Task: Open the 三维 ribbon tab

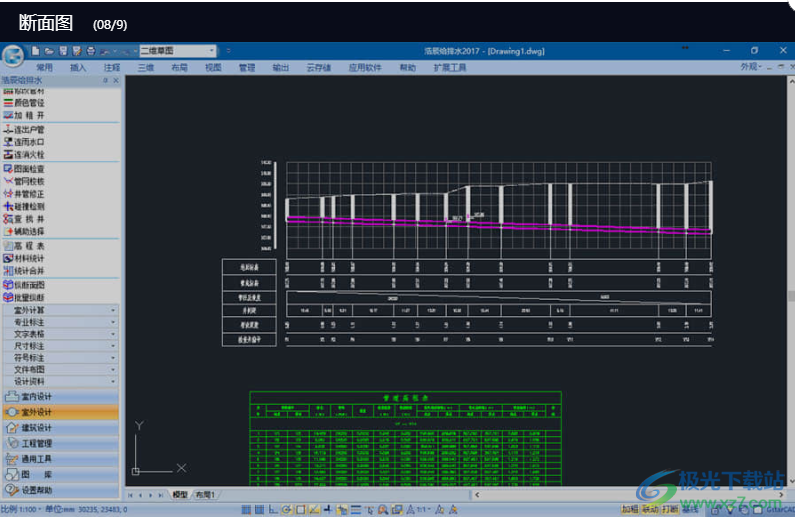Action: click(146, 67)
